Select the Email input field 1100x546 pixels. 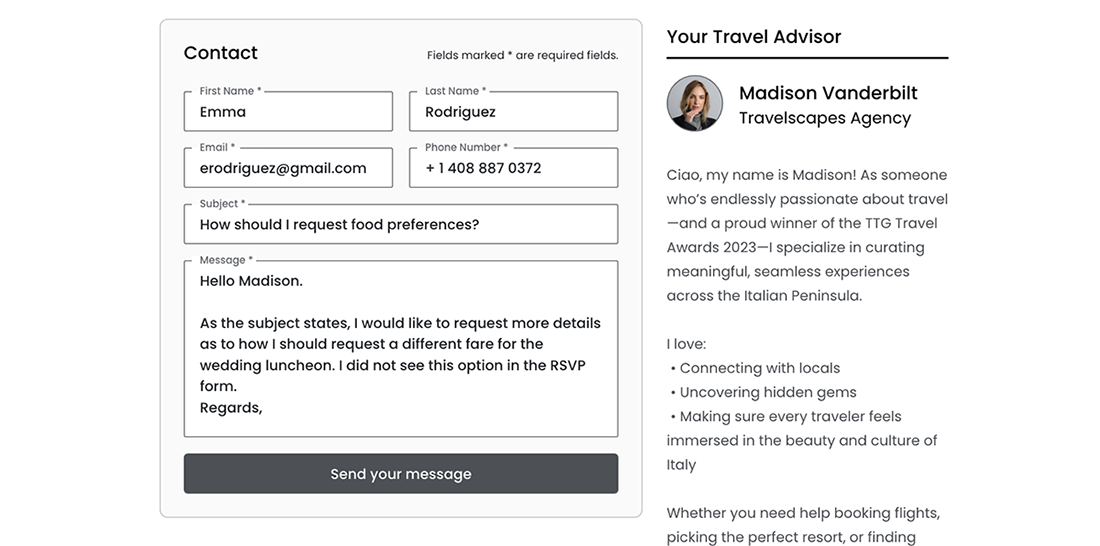point(288,168)
